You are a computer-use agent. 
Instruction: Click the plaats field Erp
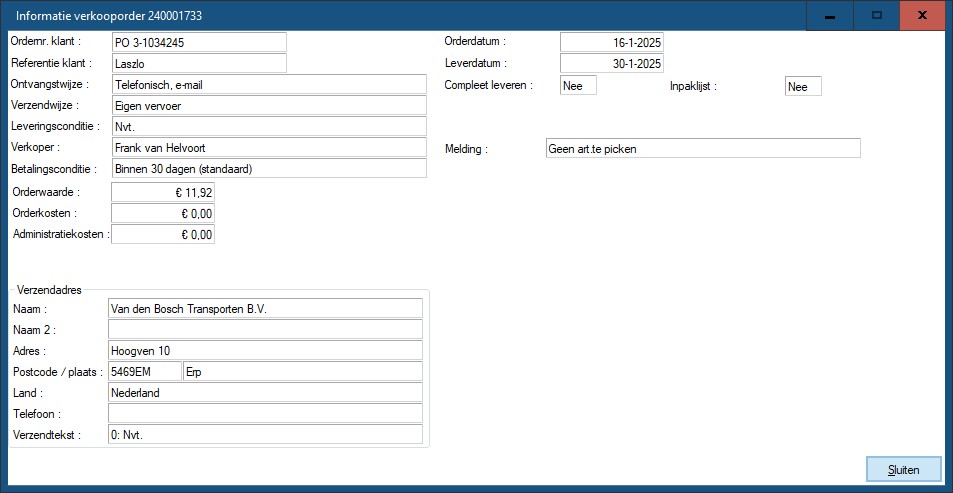[x=303, y=371]
